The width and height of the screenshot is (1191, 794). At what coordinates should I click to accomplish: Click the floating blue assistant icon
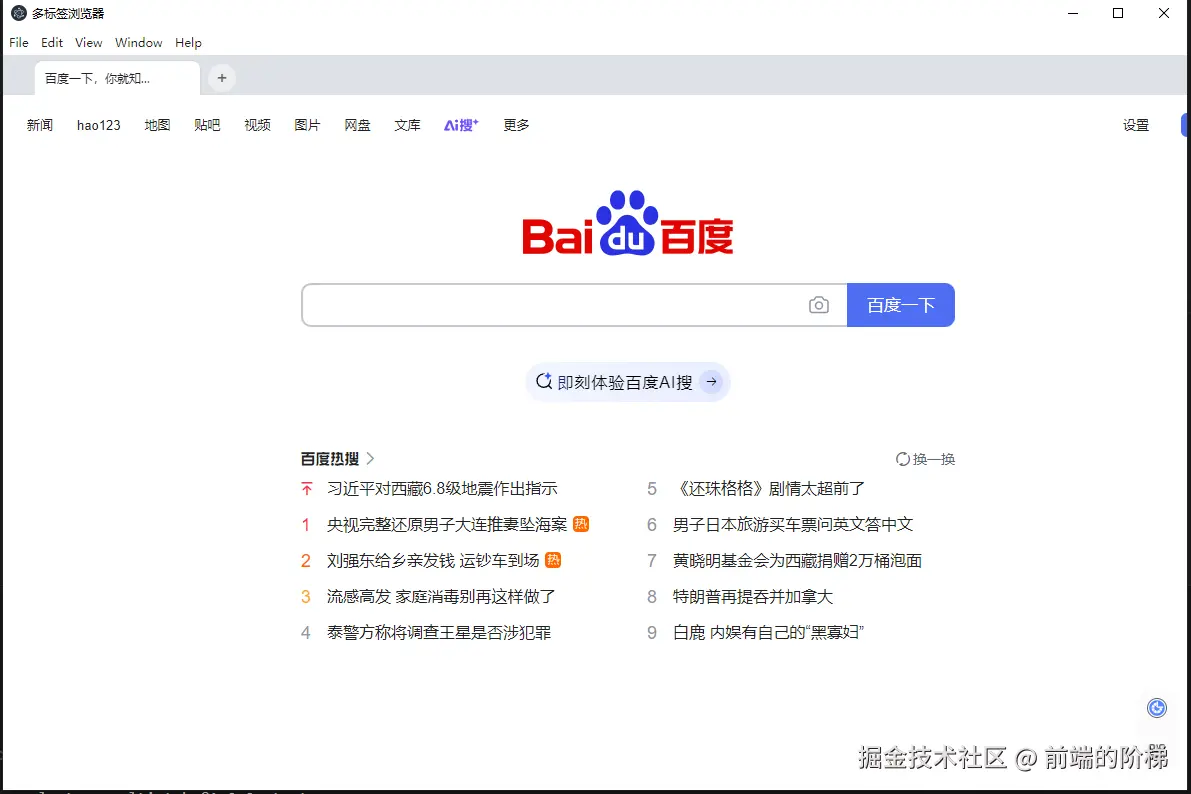pos(1156,708)
